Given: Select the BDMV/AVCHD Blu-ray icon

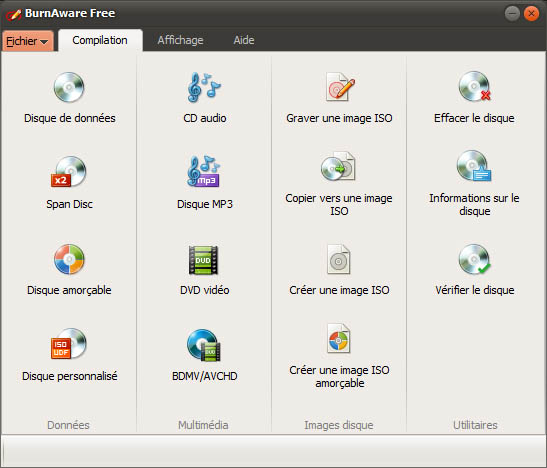Looking at the screenshot, I should pyautogui.click(x=204, y=345).
